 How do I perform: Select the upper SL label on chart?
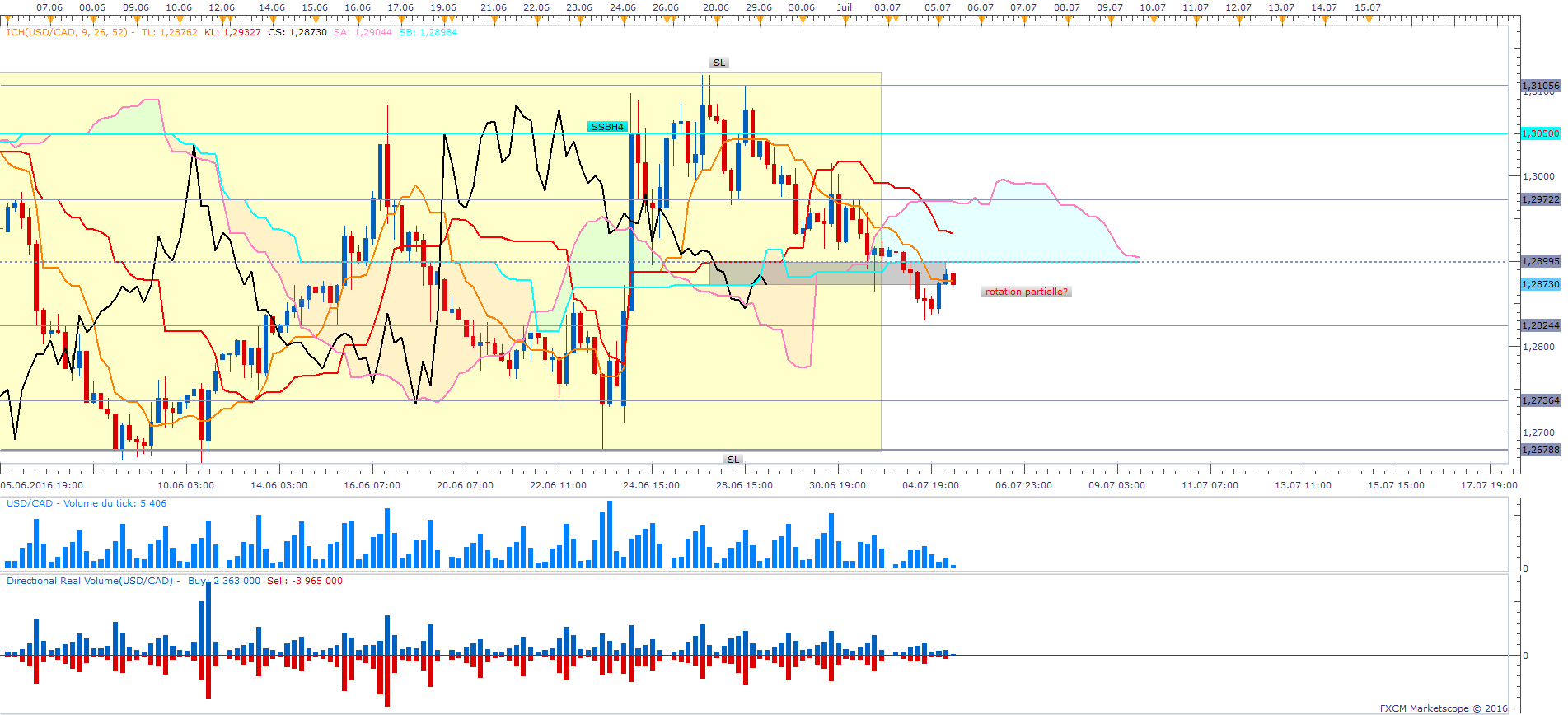[x=719, y=63]
